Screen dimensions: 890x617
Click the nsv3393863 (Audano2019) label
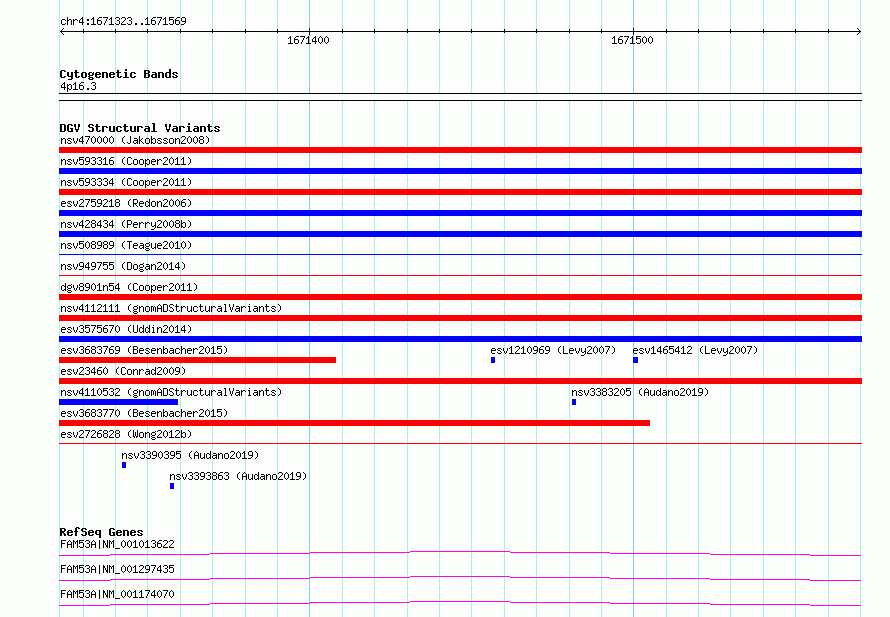tap(238, 476)
